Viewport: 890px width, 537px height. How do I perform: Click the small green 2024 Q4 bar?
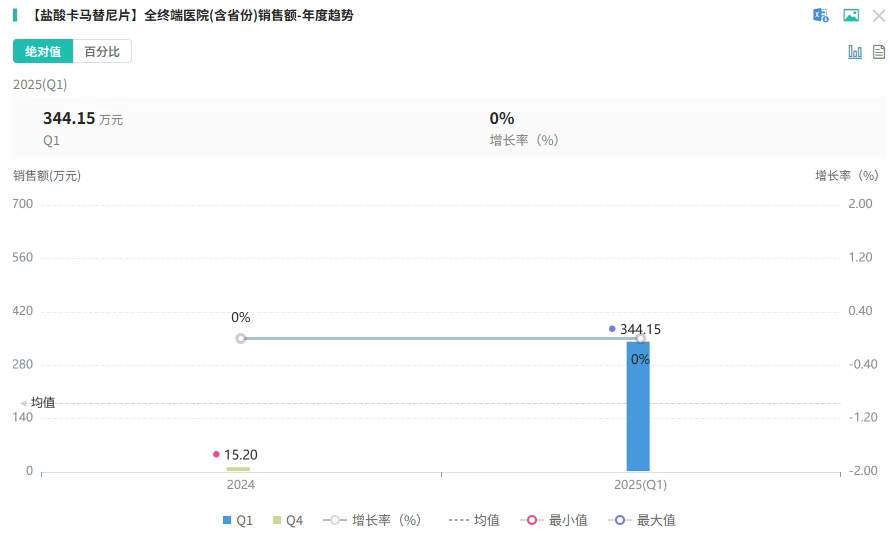(x=238, y=468)
